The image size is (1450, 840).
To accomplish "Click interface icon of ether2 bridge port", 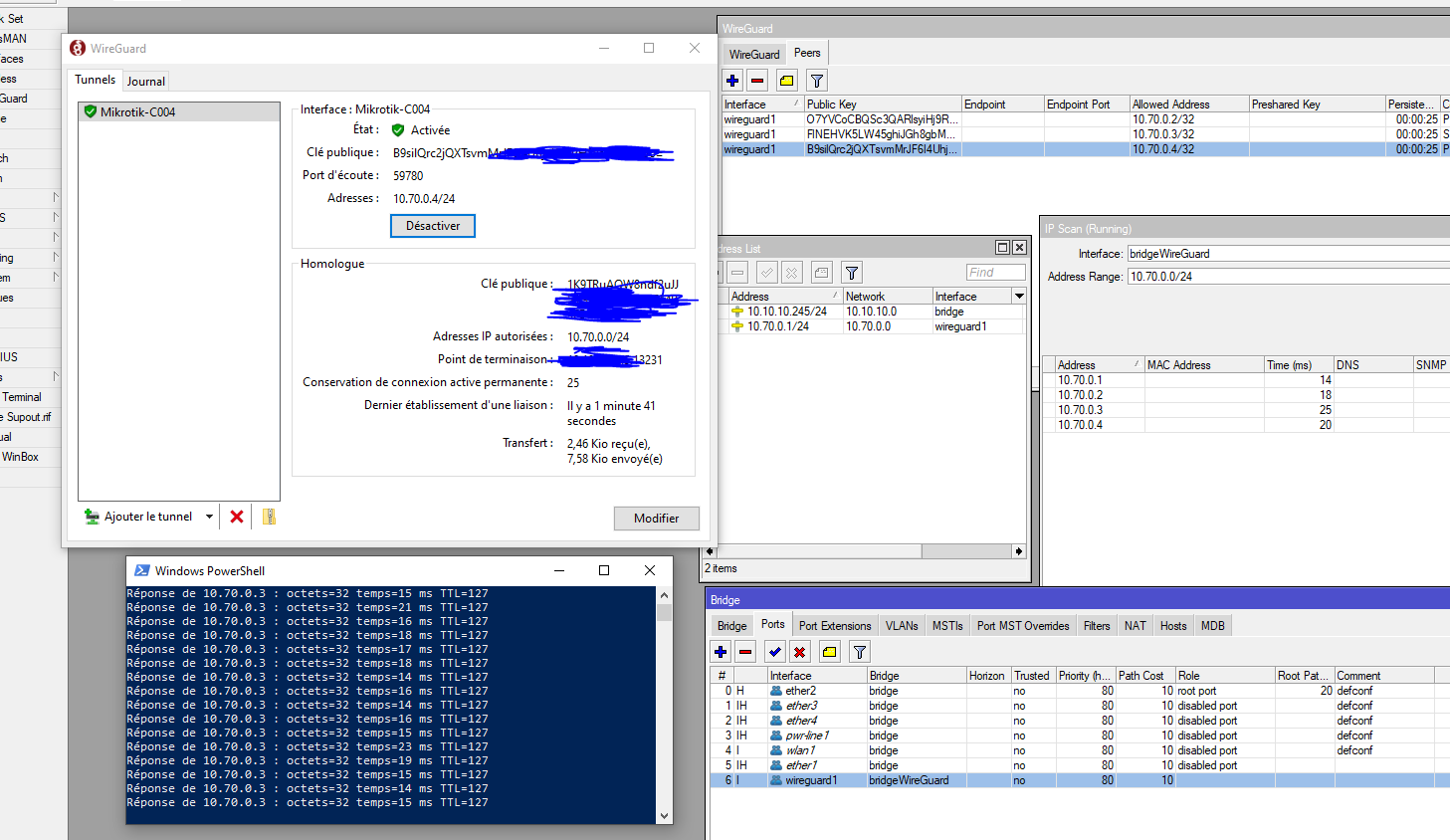I will pyautogui.click(x=776, y=691).
